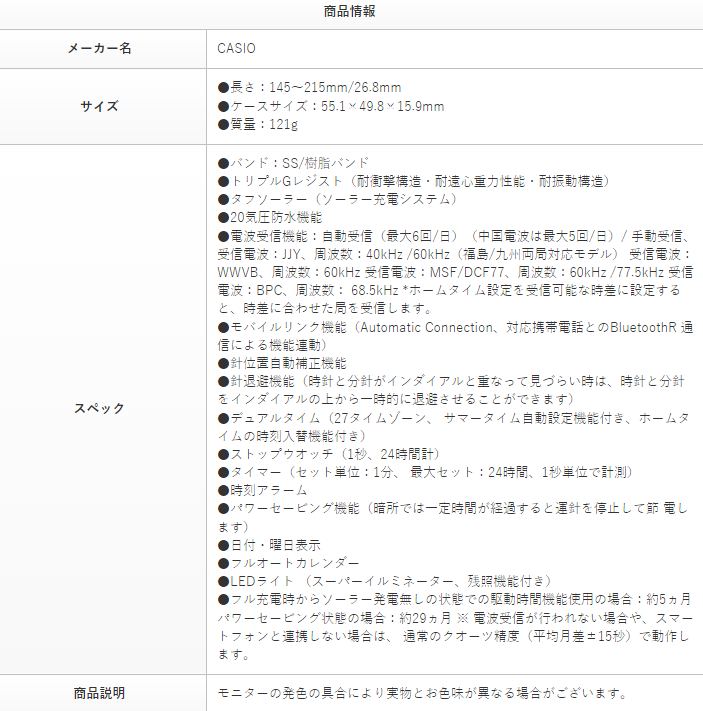Click the 商品情報 table header

[351, 13]
